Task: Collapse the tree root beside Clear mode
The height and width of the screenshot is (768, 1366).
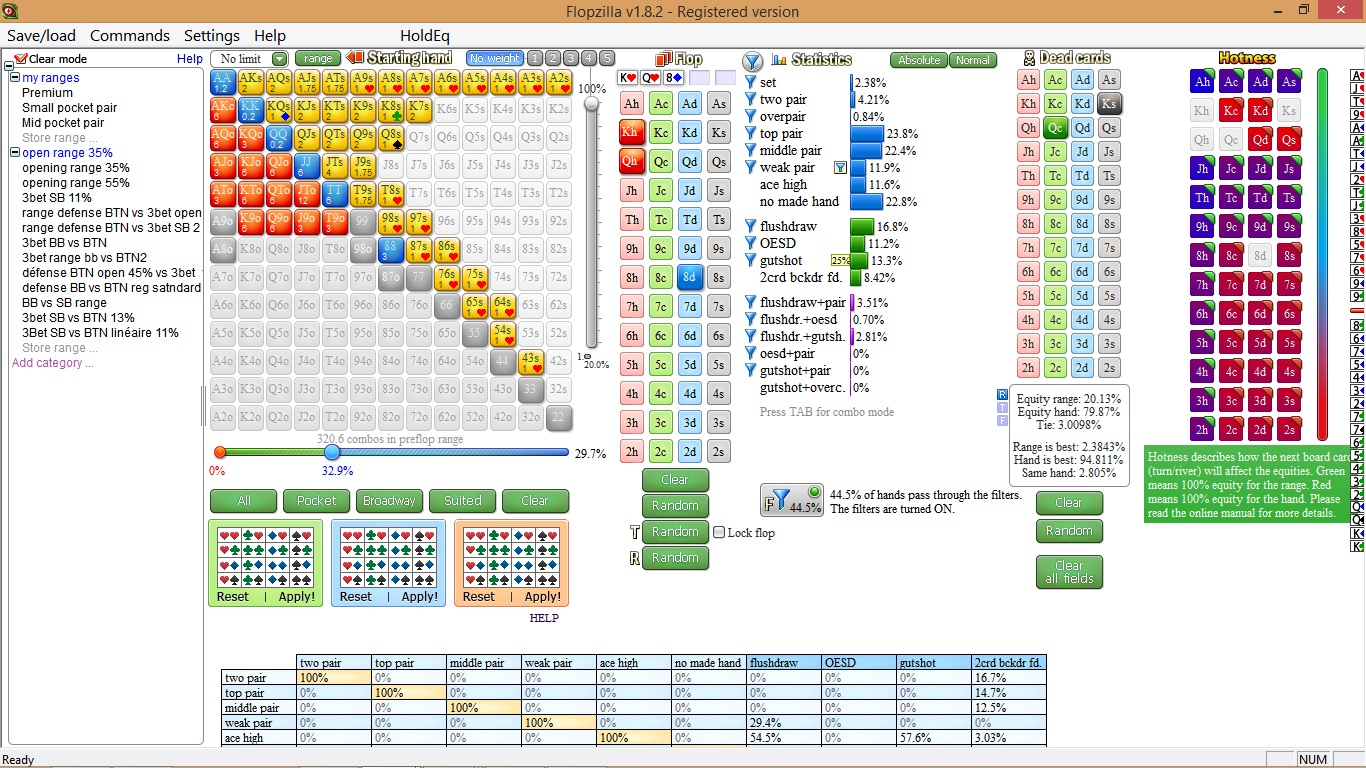Action: pyautogui.click(x=8, y=66)
